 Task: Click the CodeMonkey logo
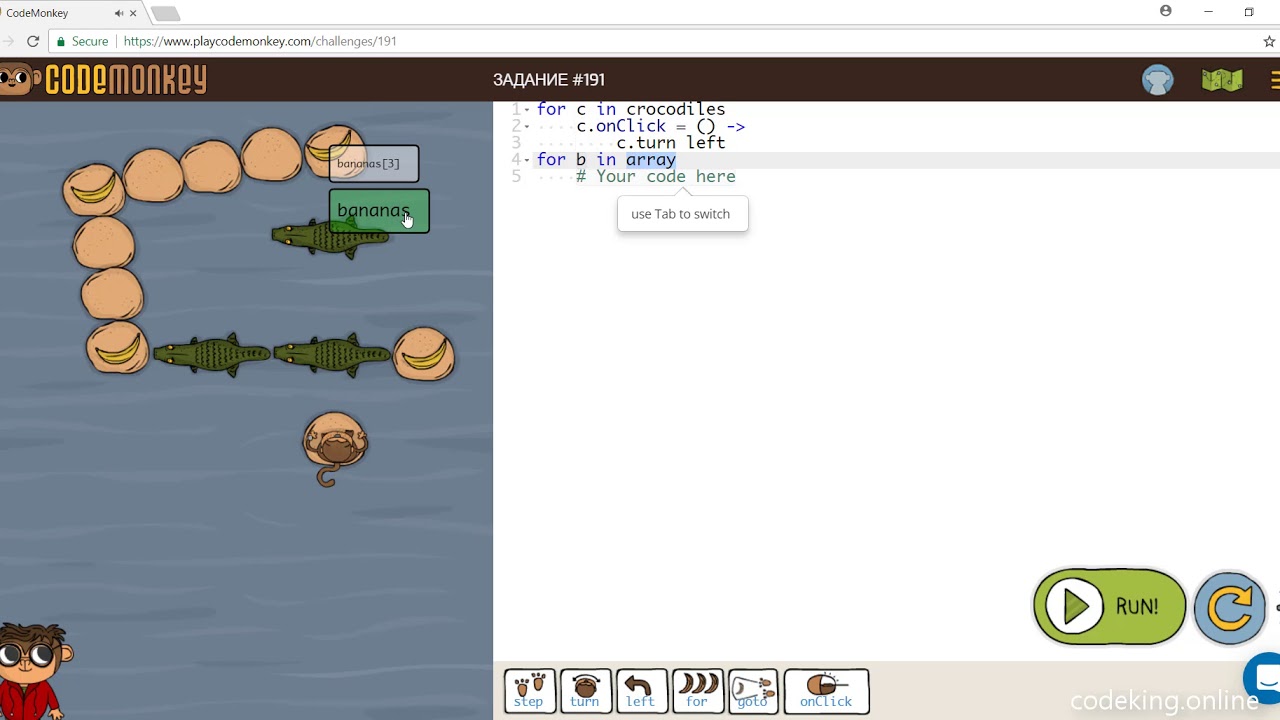[104, 80]
